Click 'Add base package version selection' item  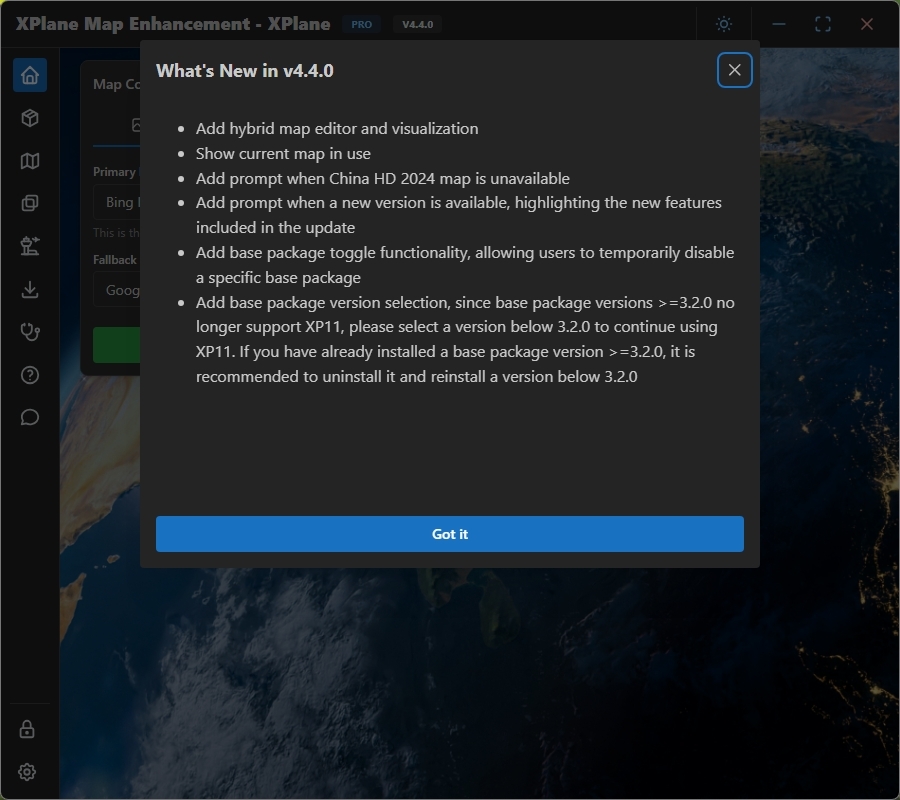(x=465, y=339)
